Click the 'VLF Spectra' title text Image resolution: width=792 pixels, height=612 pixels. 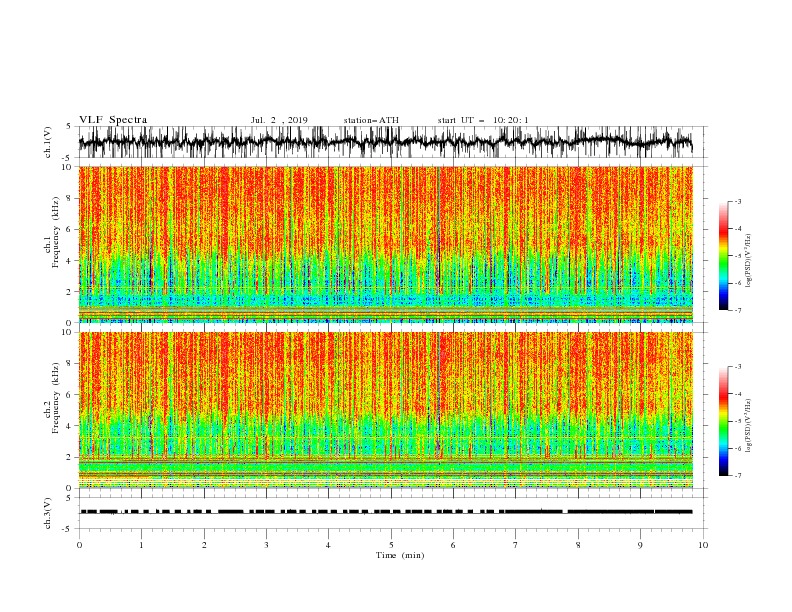pos(113,120)
